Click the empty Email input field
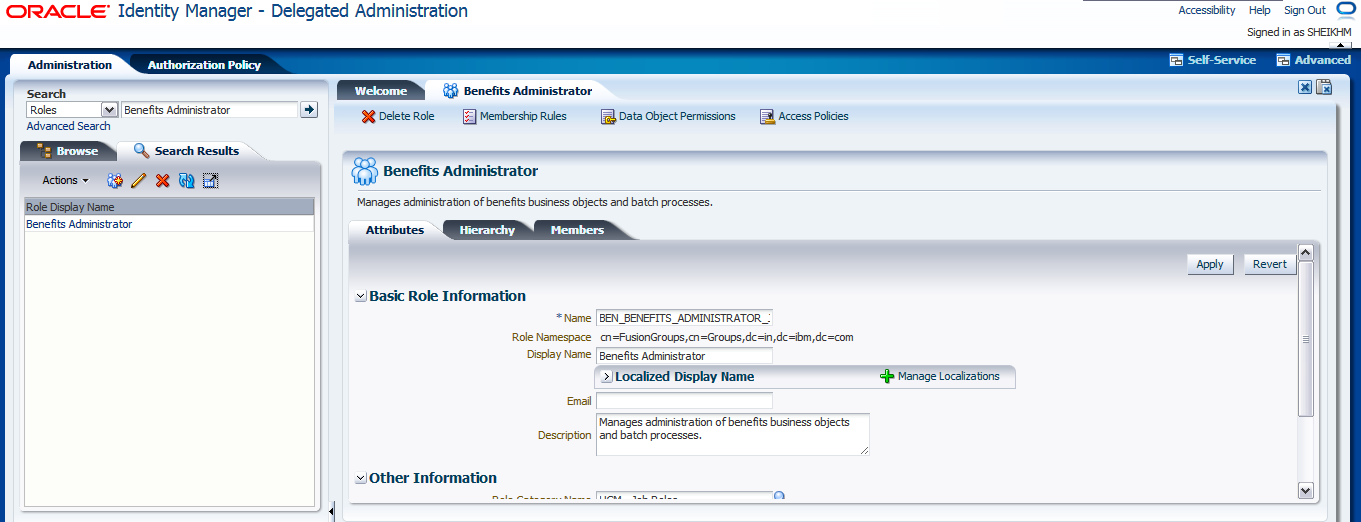The width and height of the screenshot is (1361, 522). [684, 401]
